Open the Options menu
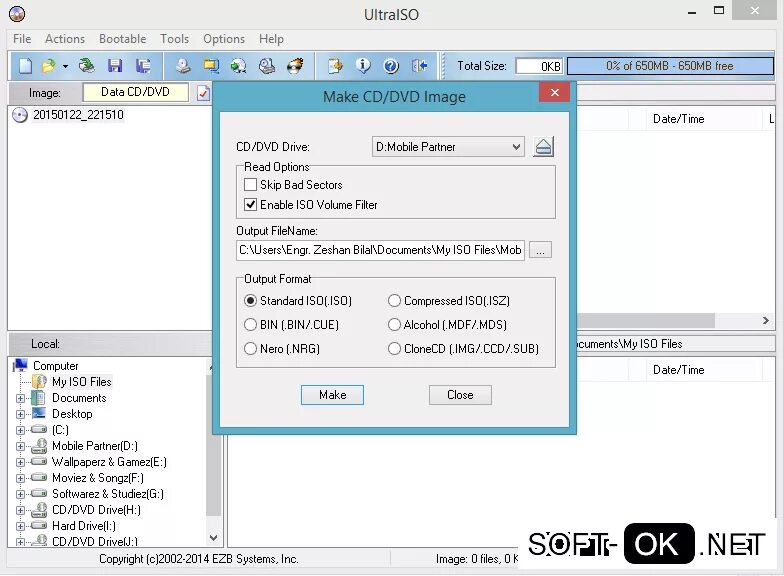 point(224,39)
